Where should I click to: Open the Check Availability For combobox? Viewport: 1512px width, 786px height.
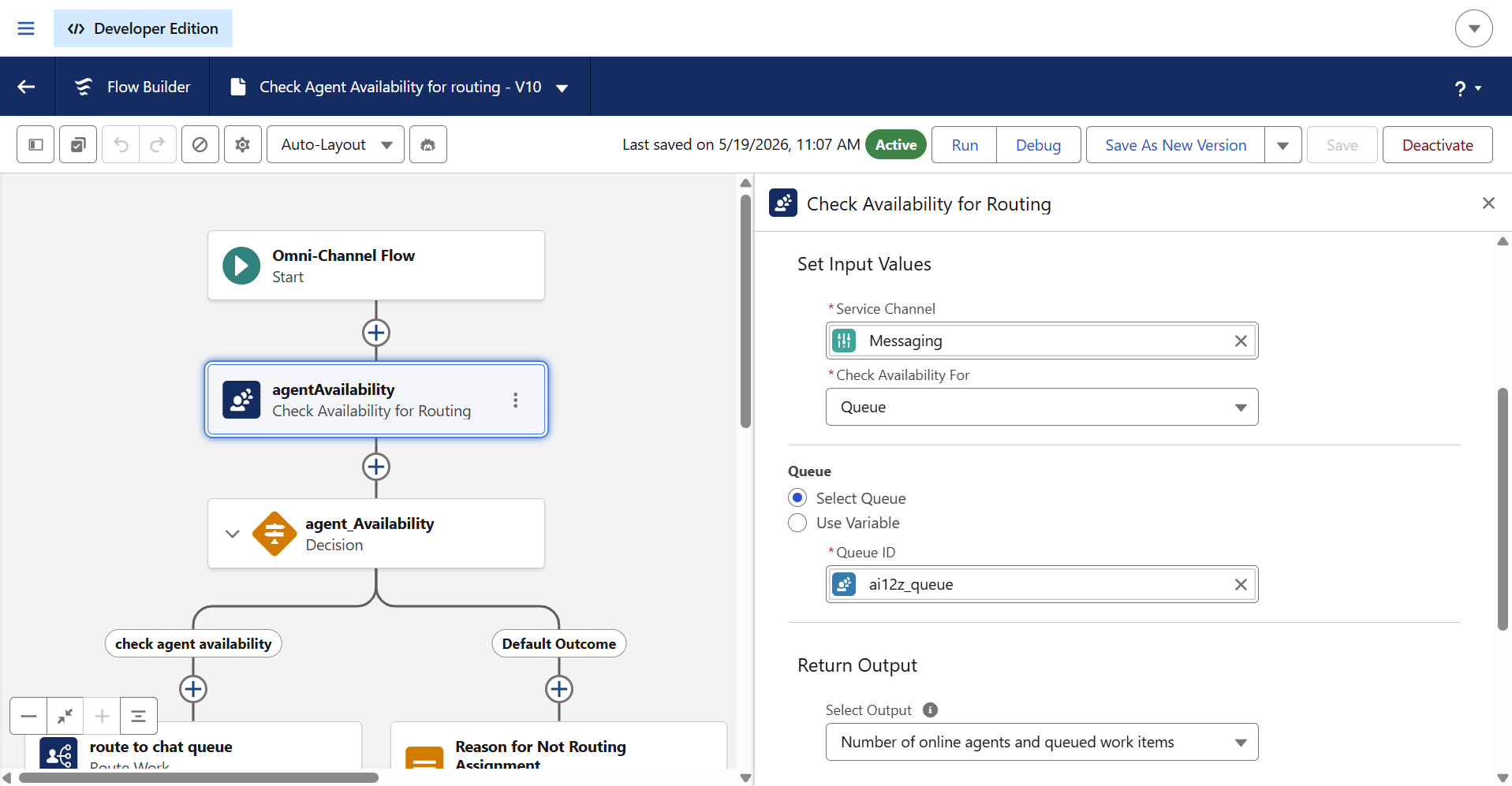[1042, 407]
